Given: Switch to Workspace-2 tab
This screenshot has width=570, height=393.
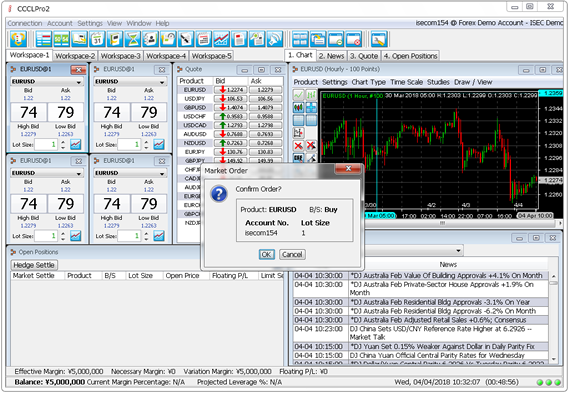Looking at the screenshot, I should pos(75,56).
